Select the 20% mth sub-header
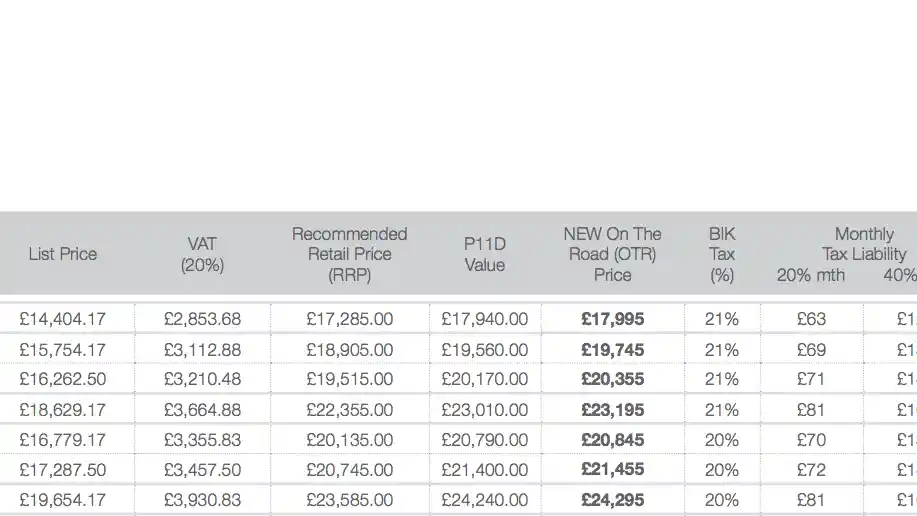917x516 pixels. (x=810, y=275)
